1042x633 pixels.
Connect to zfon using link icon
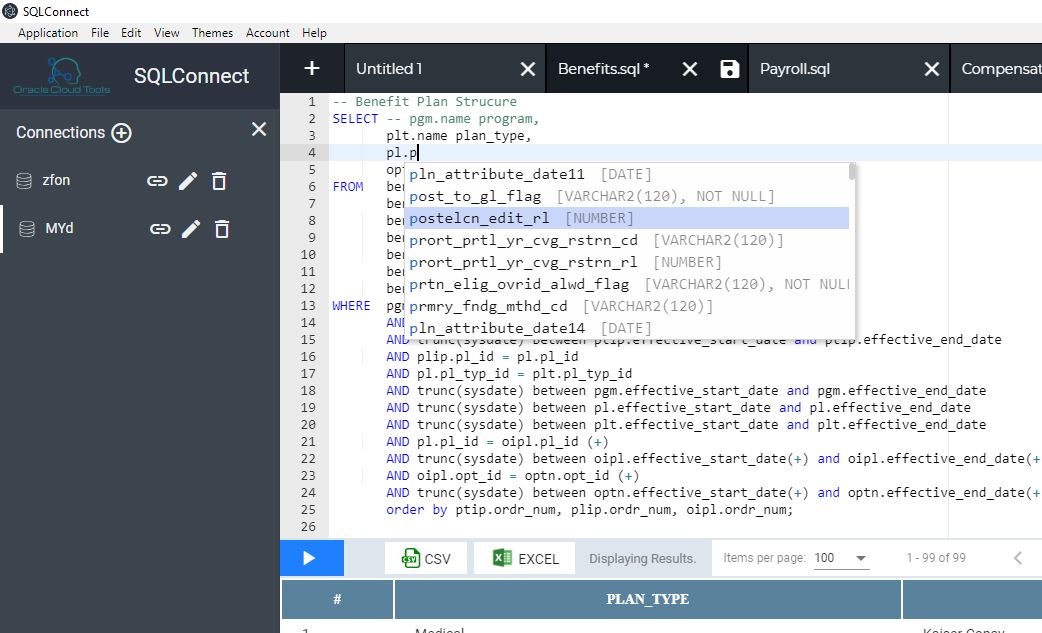pos(157,181)
